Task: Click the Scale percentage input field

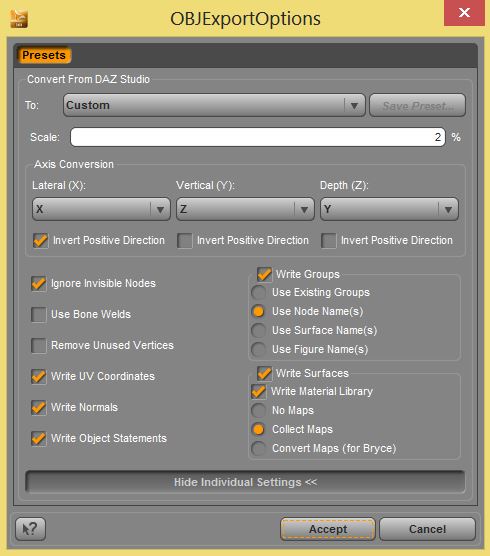Action: [x=258, y=137]
